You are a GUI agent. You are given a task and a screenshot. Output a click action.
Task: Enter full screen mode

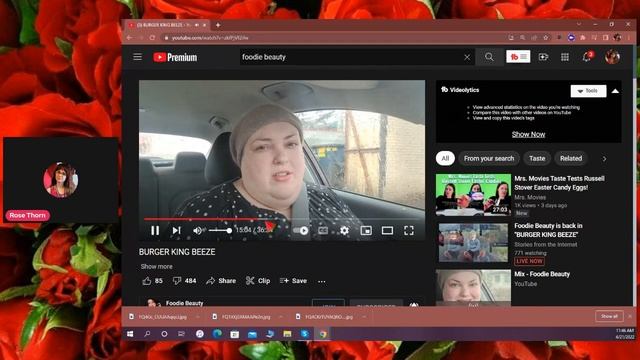point(409,231)
